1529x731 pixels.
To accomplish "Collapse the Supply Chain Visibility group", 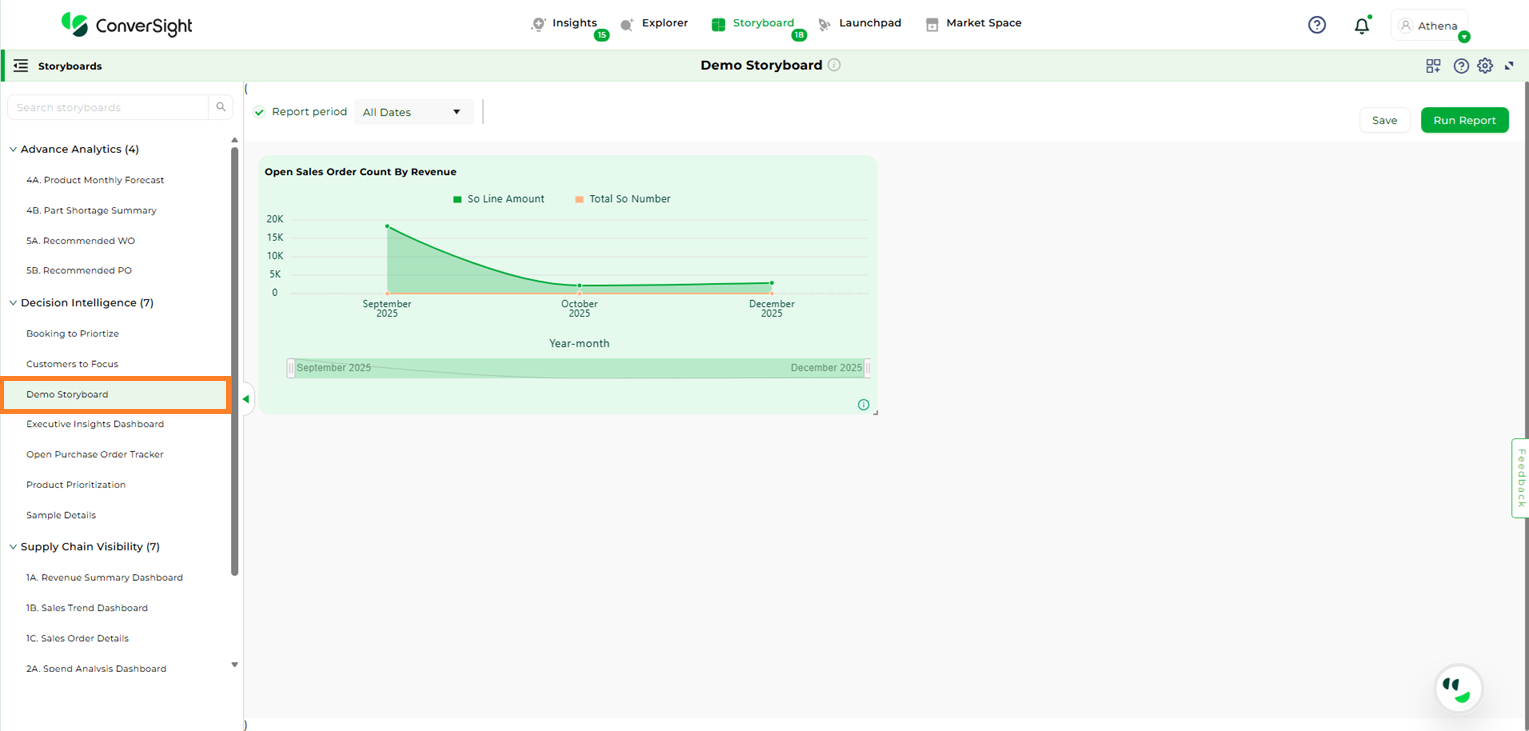I will 14,547.
